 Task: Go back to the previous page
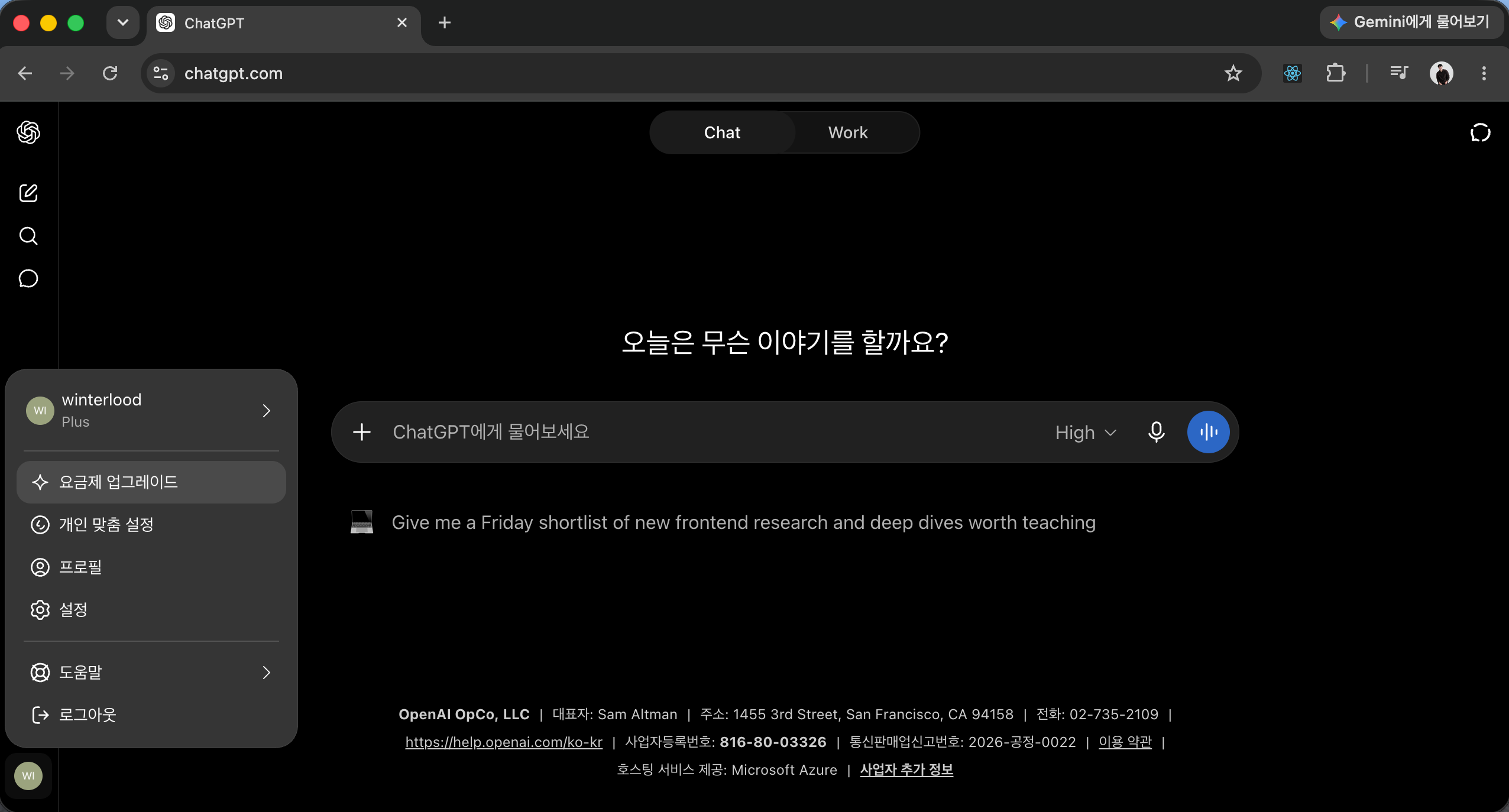(x=25, y=73)
